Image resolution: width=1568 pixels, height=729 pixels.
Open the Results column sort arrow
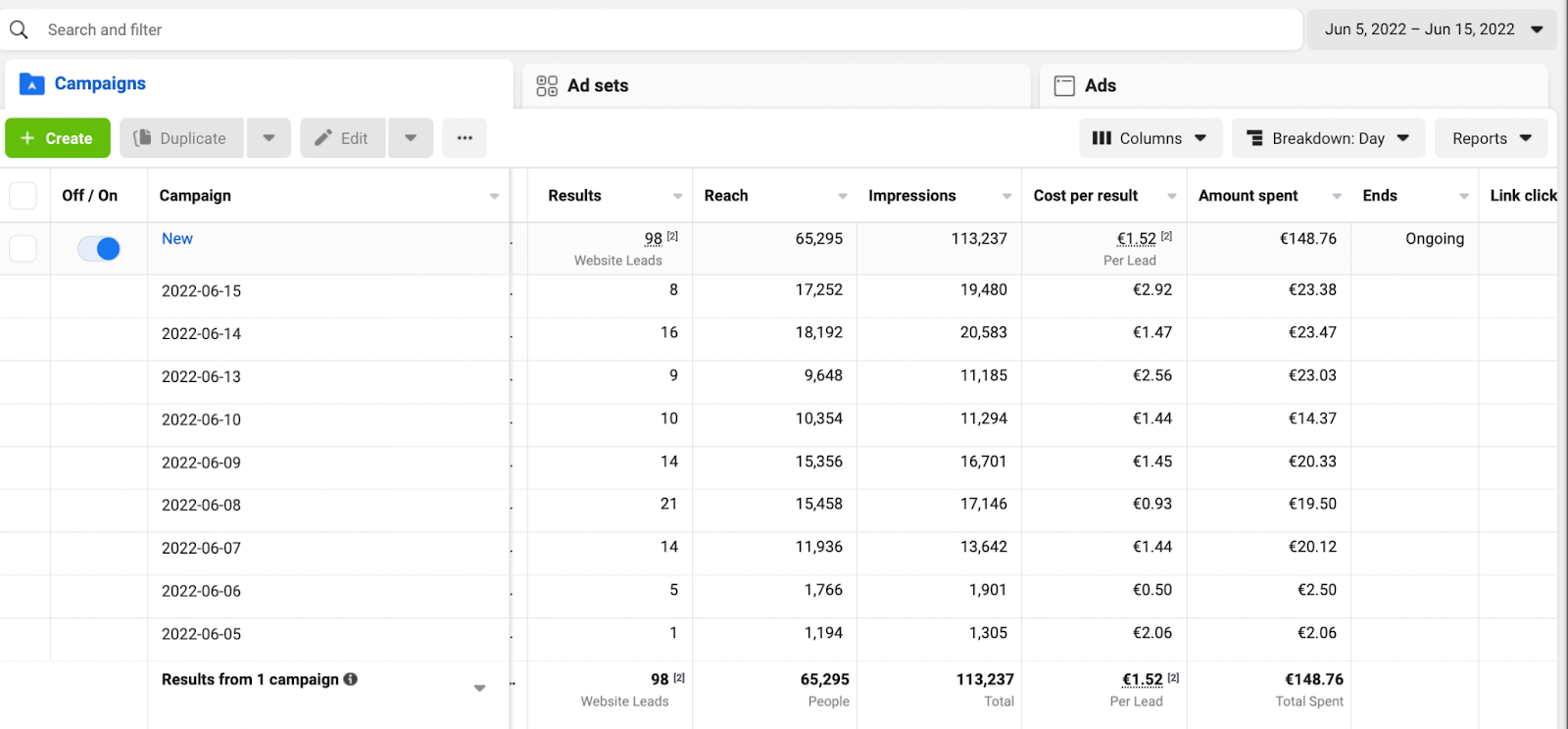(x=677, y=197)
